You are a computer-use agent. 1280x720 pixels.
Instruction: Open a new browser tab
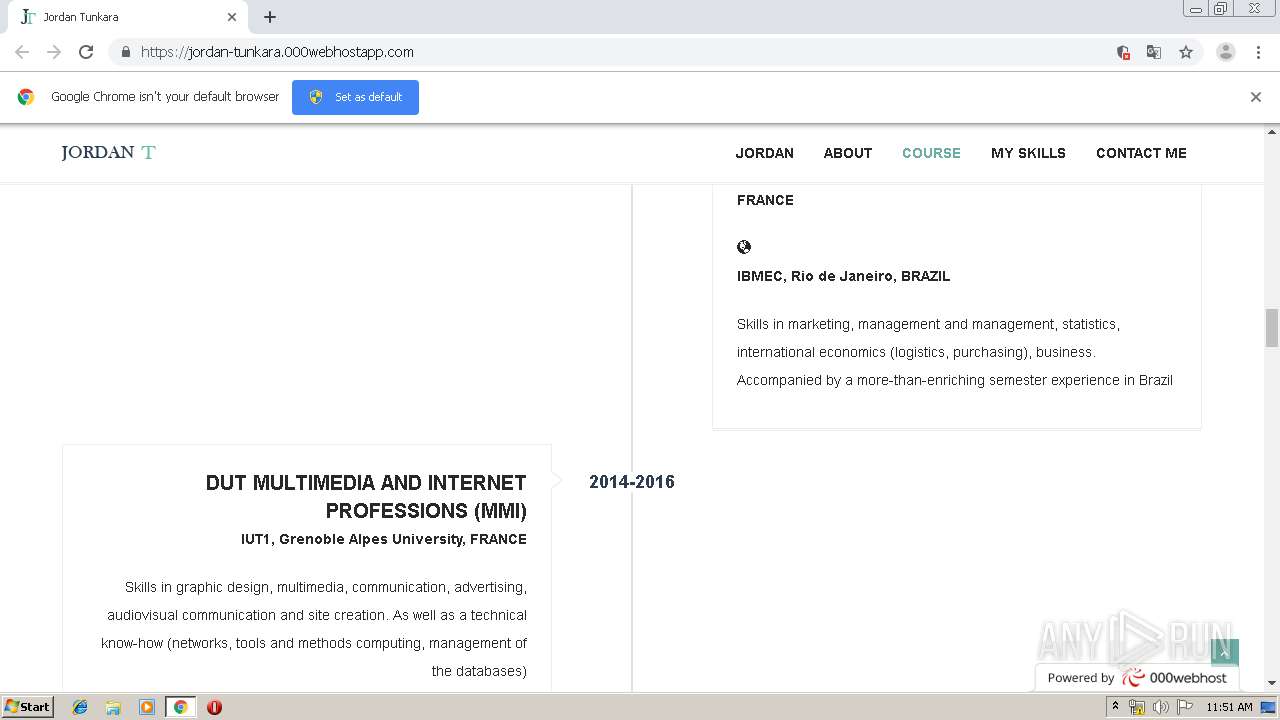click(x=270, y=17)
